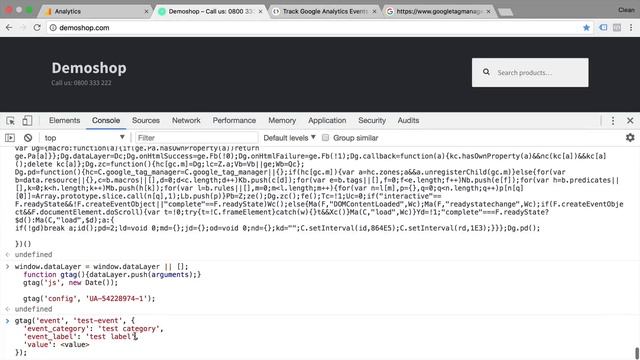The height and width of the screenshot is (360, 640).
Task: Clear the console output
Action: pyautogui.click(x=28, y=138)
